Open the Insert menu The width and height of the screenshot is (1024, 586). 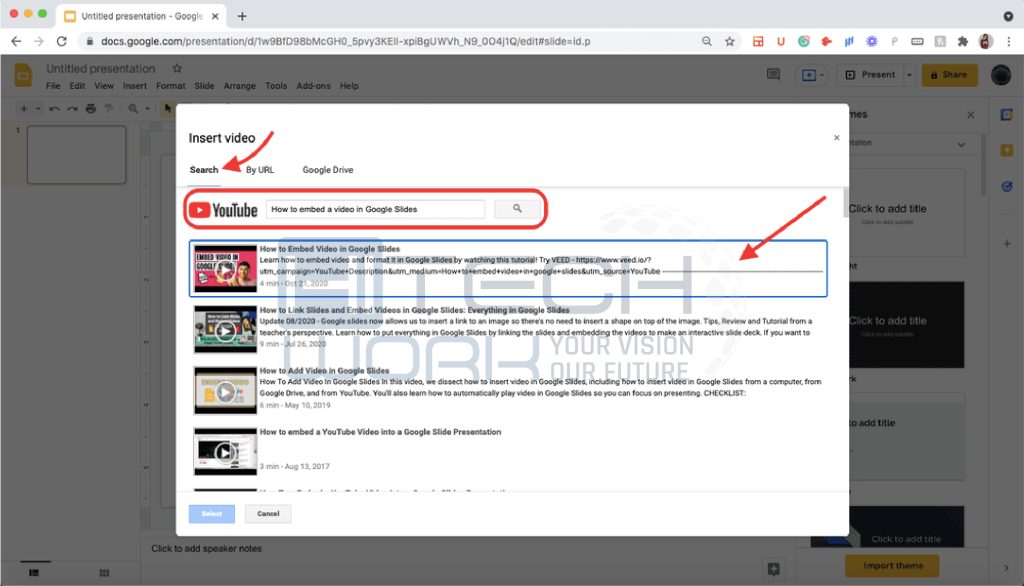coord(135,86)
